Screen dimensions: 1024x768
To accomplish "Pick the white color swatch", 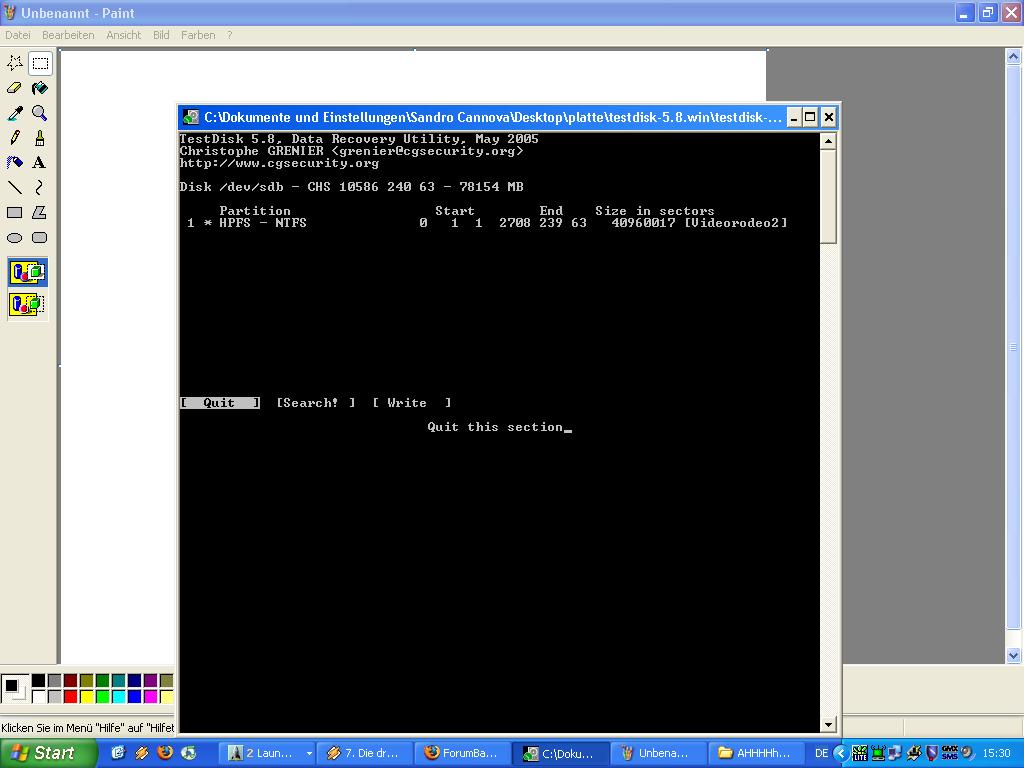I will [x=39, y=697].
